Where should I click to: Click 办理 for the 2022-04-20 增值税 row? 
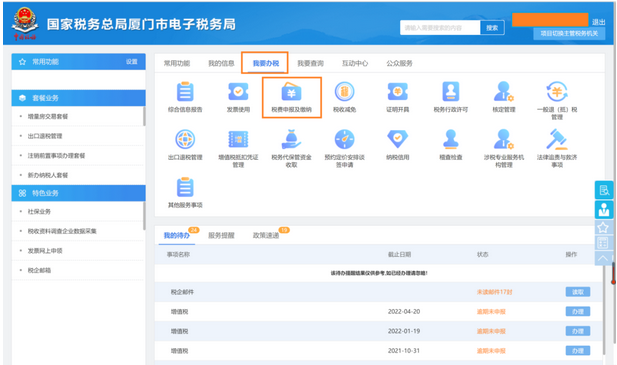578,312
